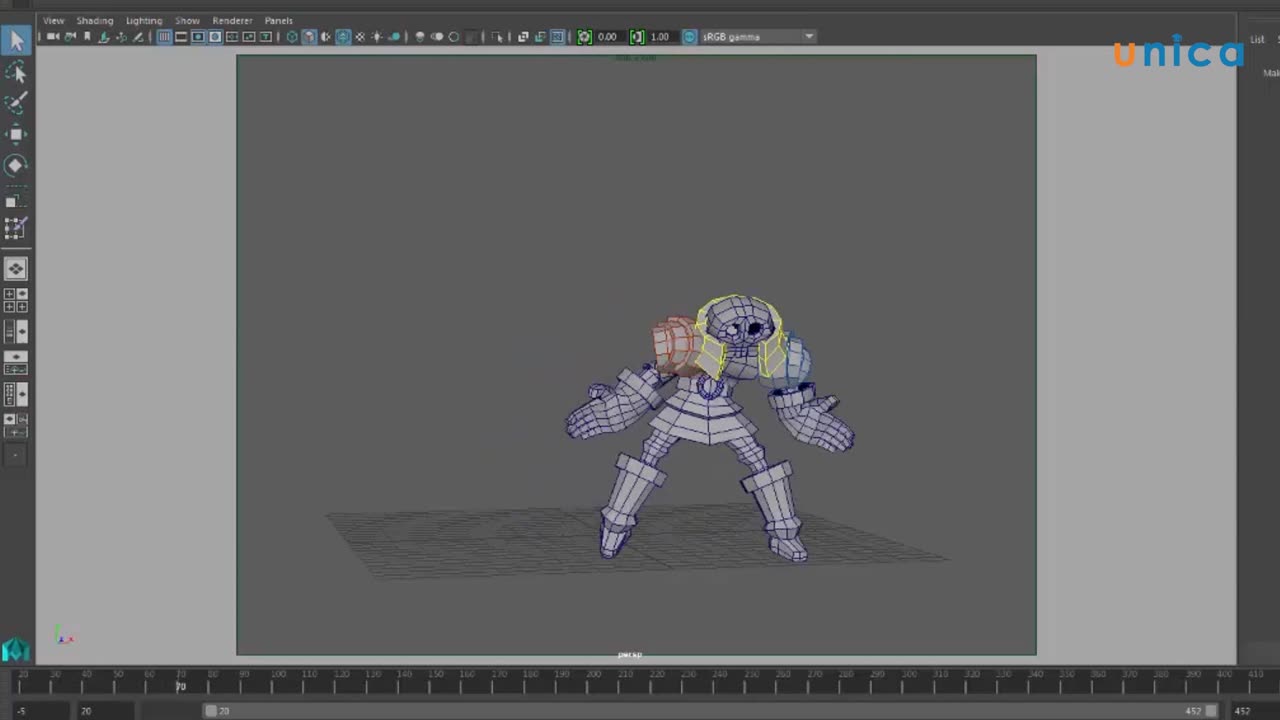
Task: Click the Isolate Select icon
Action: coord(496,37)
